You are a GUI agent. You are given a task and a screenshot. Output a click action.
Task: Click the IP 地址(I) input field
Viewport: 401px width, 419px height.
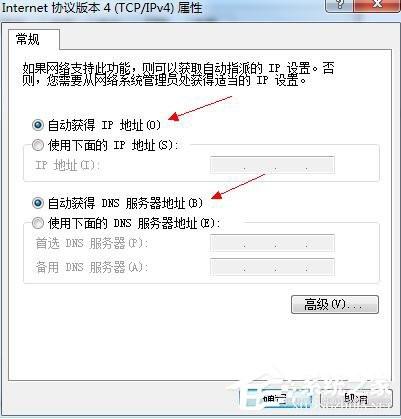(272, 165)
